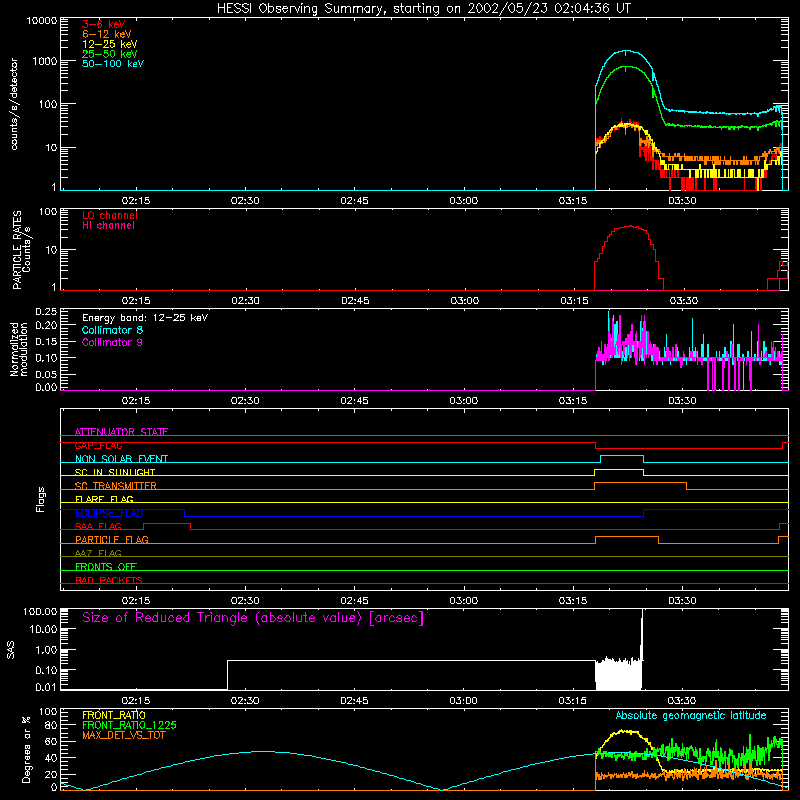800x800 pixels.
Task: Click the A4Z_FLAG label
Action: click(x=98, y=553)
